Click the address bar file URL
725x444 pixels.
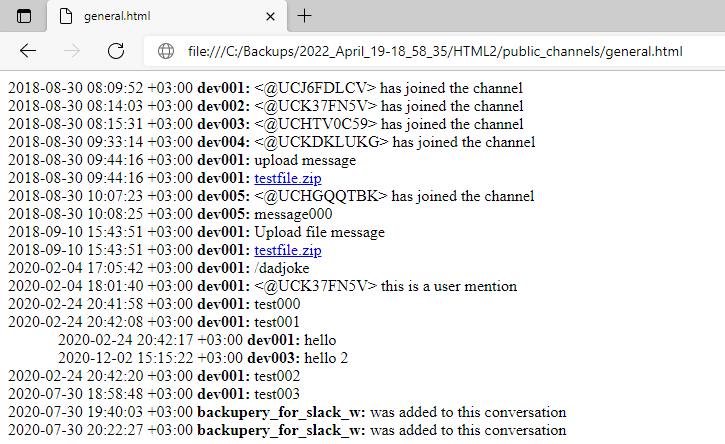coord(435,51)
